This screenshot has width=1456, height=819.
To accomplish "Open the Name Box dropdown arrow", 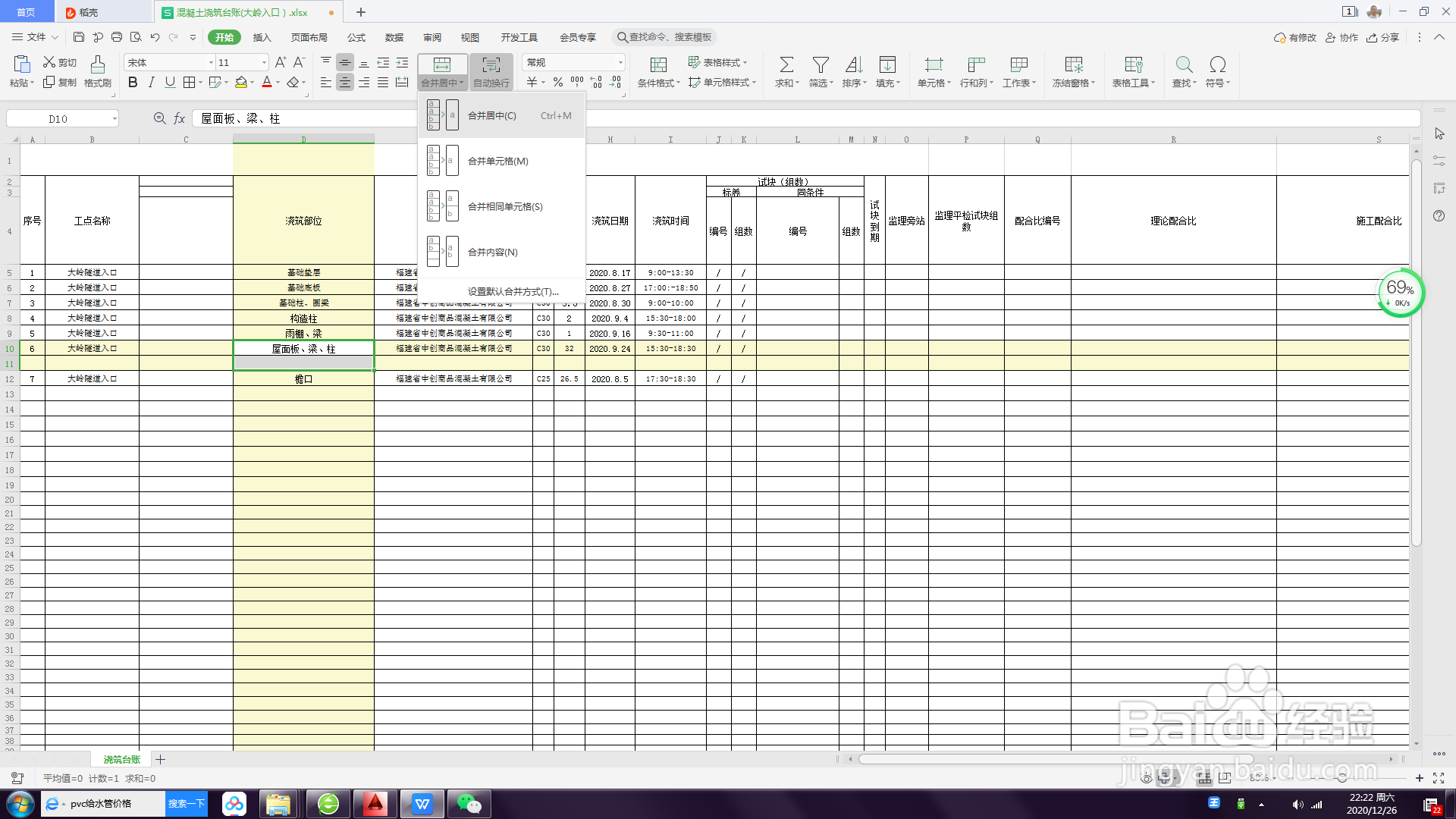I will pos(115,119).
